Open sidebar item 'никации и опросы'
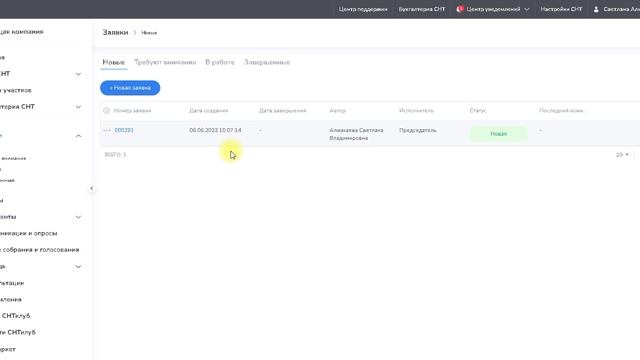640x360 pixels. click(x=29, y=233)
